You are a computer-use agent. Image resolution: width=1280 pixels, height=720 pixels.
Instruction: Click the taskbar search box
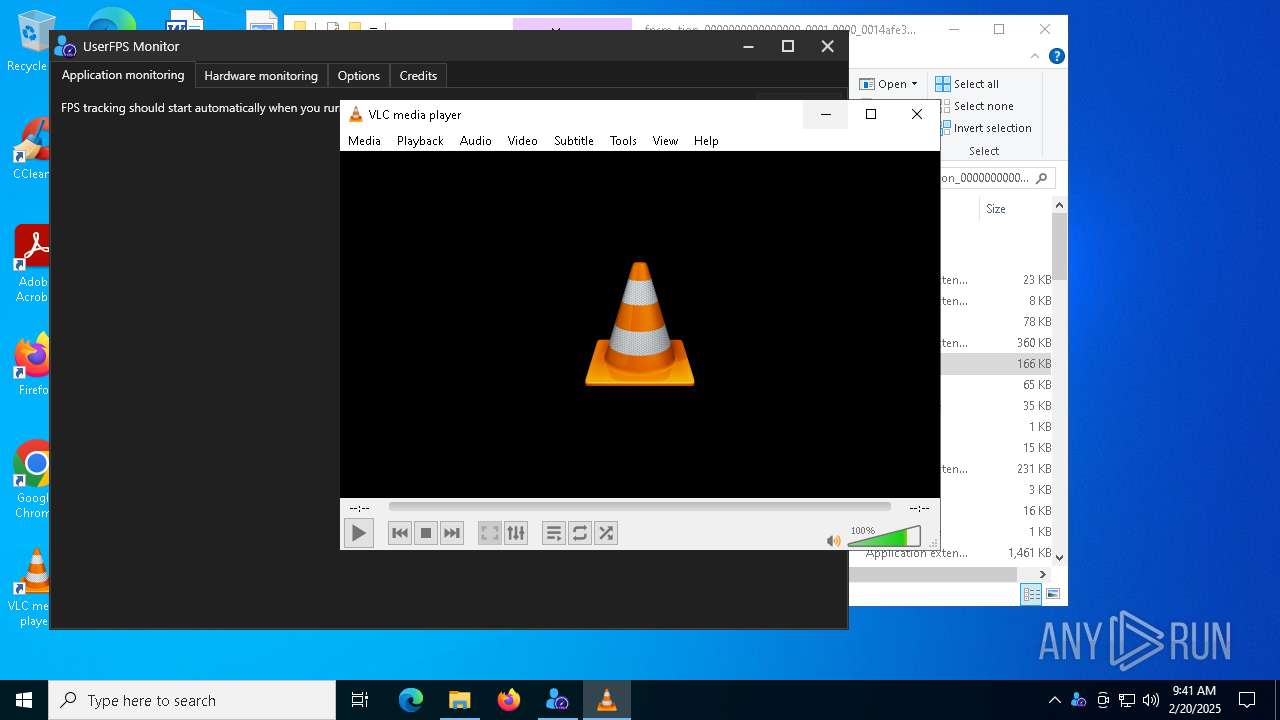[192, 700]
